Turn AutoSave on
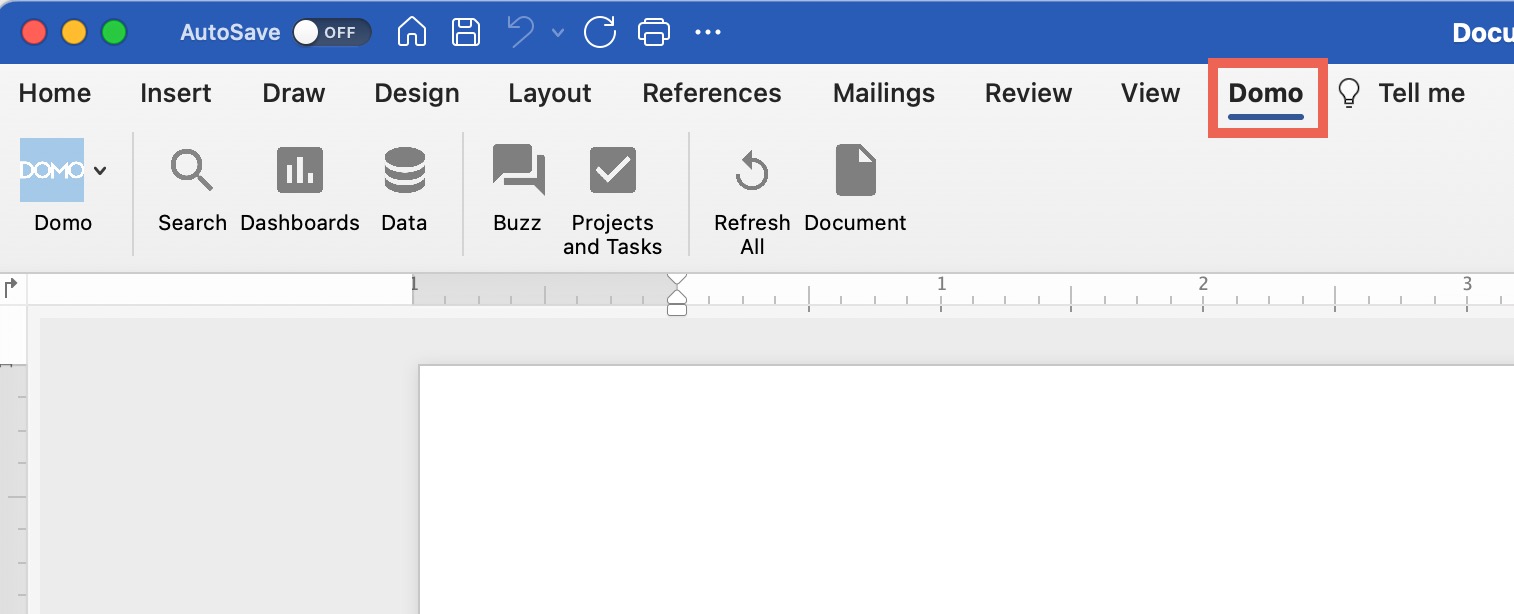The width and height of the screenshot is (1514, 614). (x=331, y=31)
